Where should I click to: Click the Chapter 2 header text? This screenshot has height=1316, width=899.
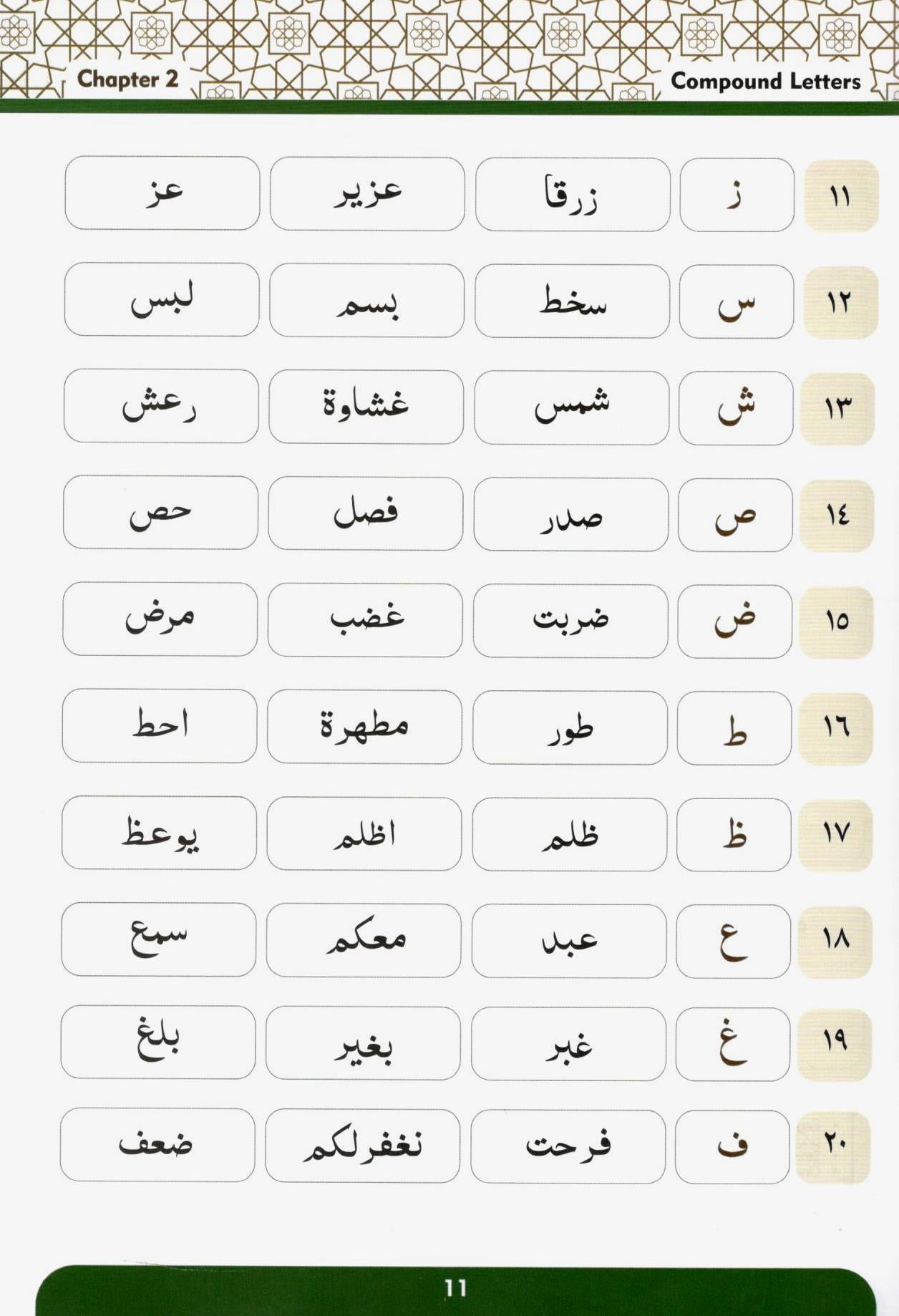pyautogui.click(x=127, y=79)
